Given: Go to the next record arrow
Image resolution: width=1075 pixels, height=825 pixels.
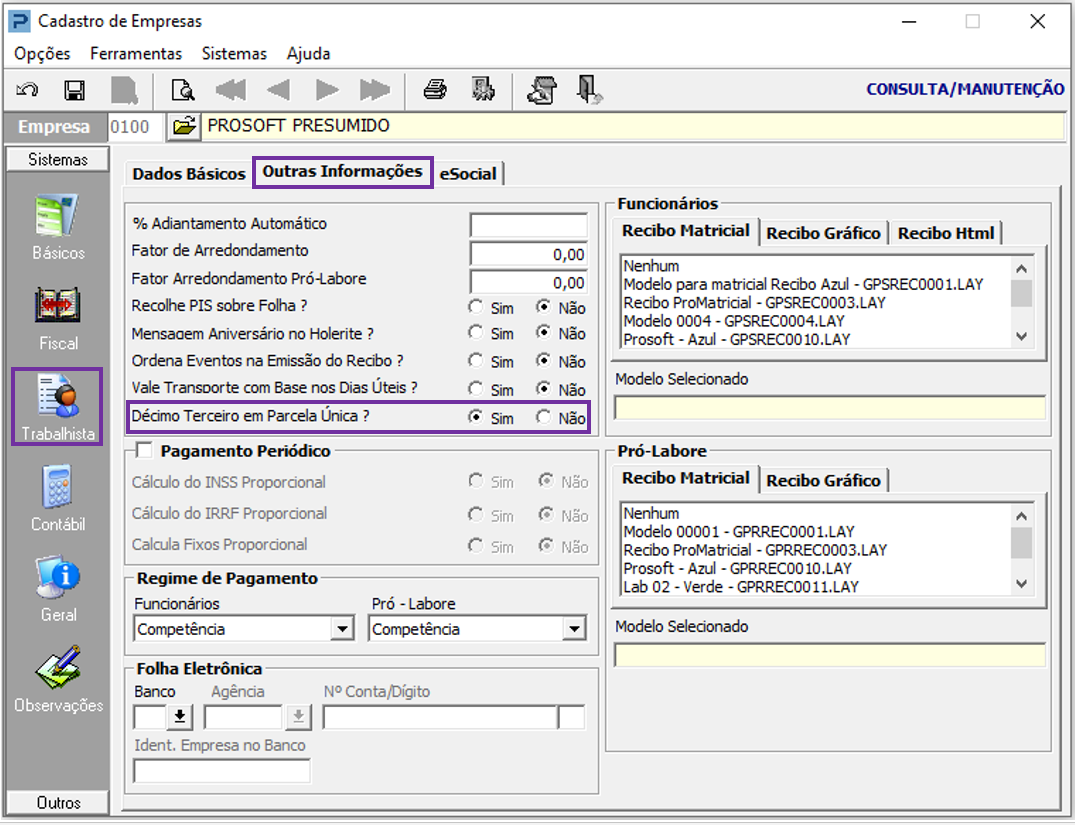Looking at the screenshot, I should [x=327, y=90].
